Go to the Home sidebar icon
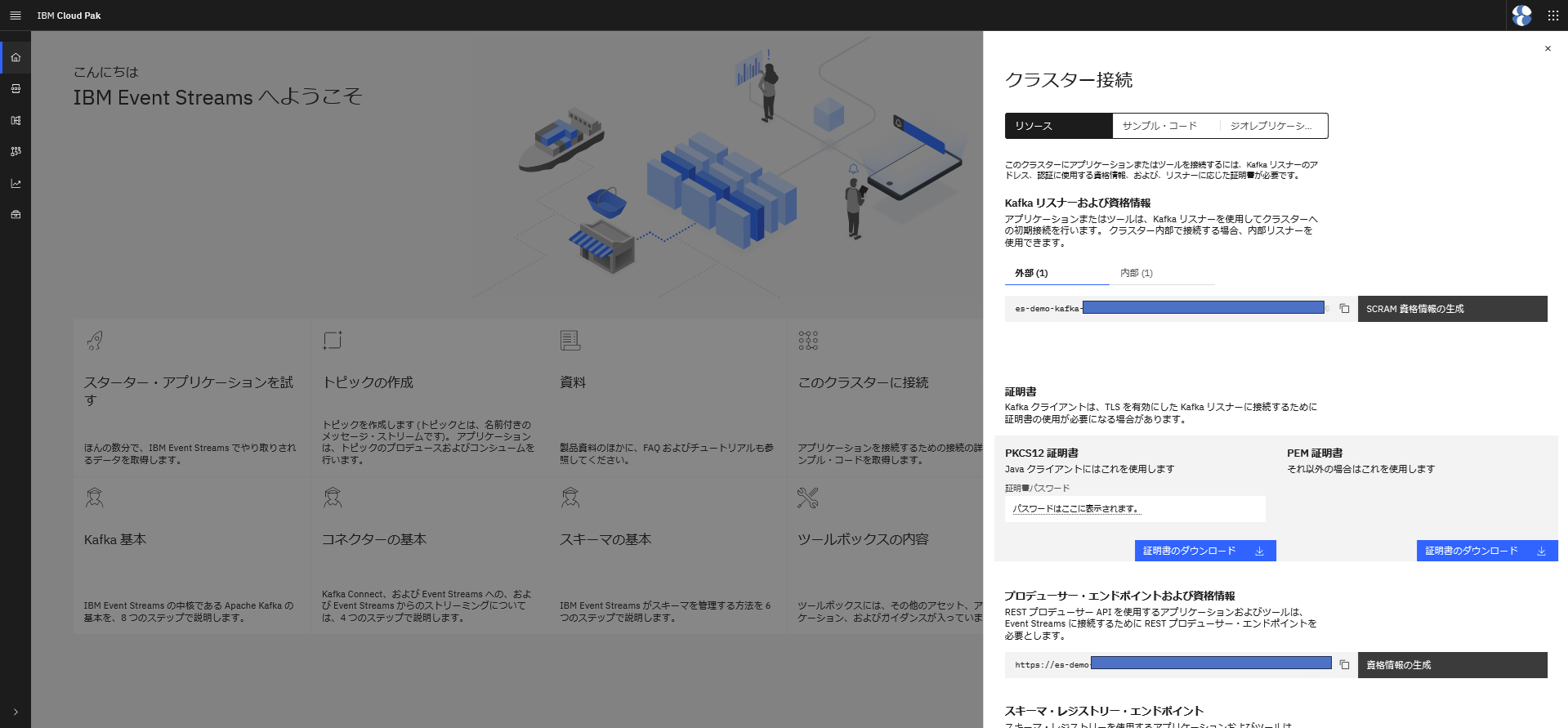Screen dimensions: 1568x728 tap(16, 57)
